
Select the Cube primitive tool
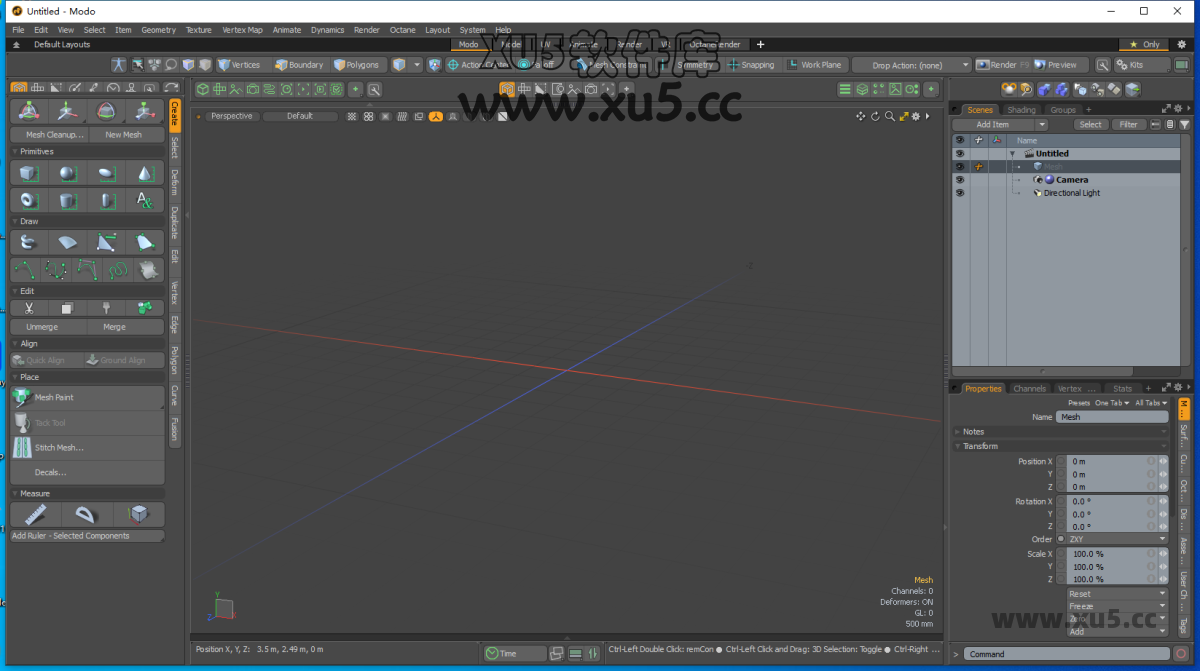tap(27, 173)
